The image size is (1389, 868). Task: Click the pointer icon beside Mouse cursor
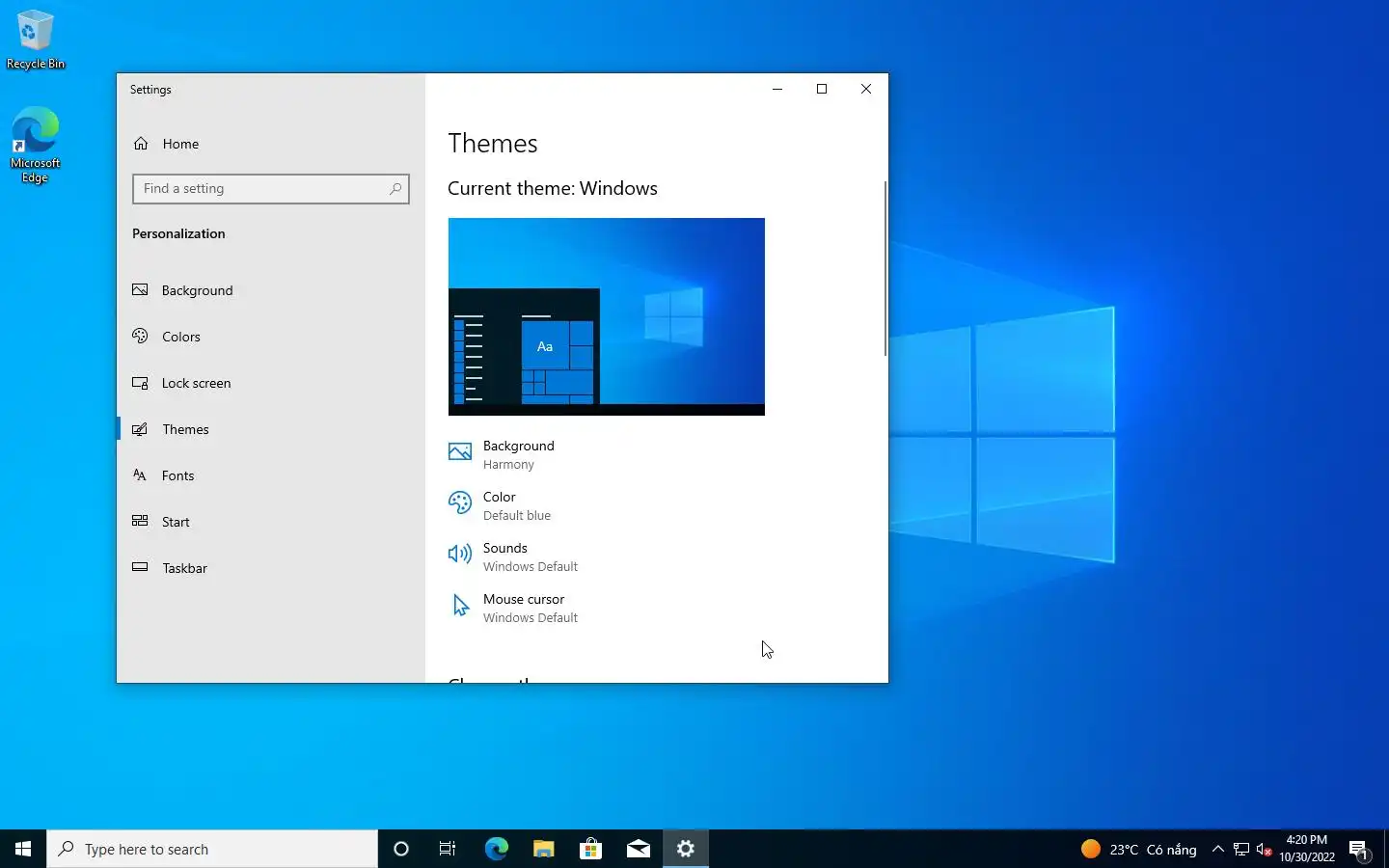[461, 606]
